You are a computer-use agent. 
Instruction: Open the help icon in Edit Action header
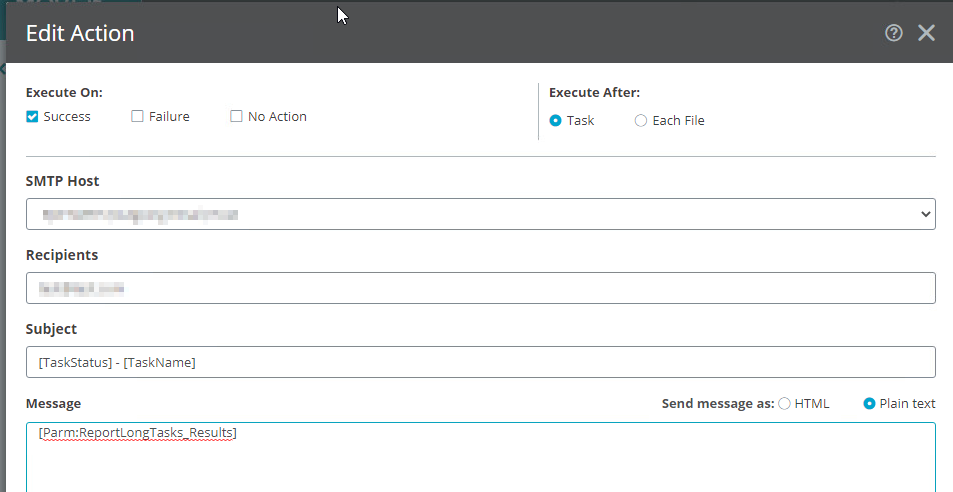tap(894, 33)
